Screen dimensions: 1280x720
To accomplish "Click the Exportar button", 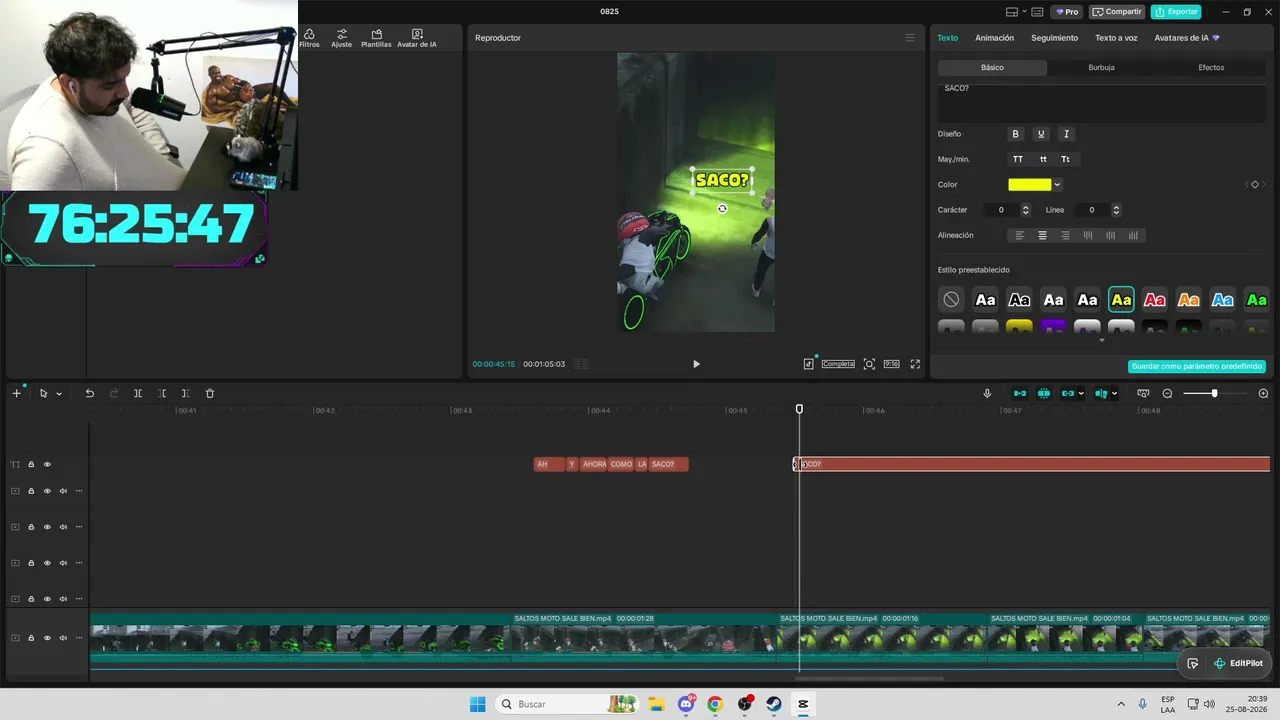I will click(x=1176, y=12).
